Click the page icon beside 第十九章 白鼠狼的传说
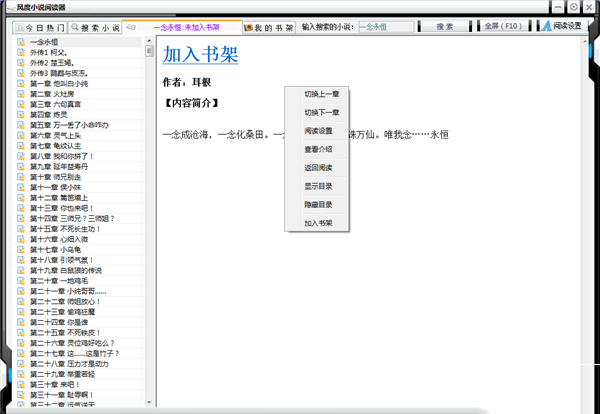 21,270
